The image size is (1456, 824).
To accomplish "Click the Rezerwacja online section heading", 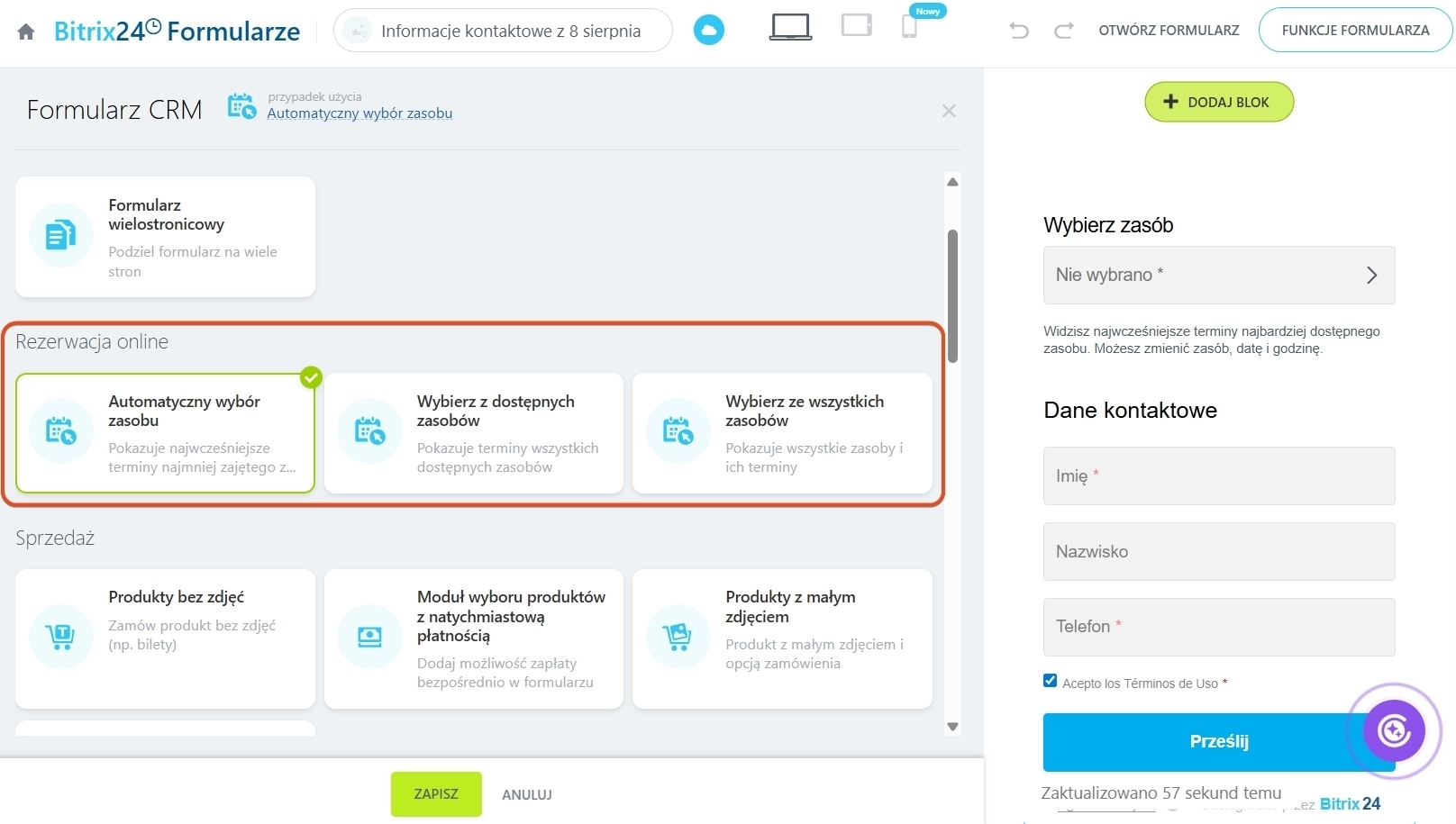I will [x=92, y=341].
